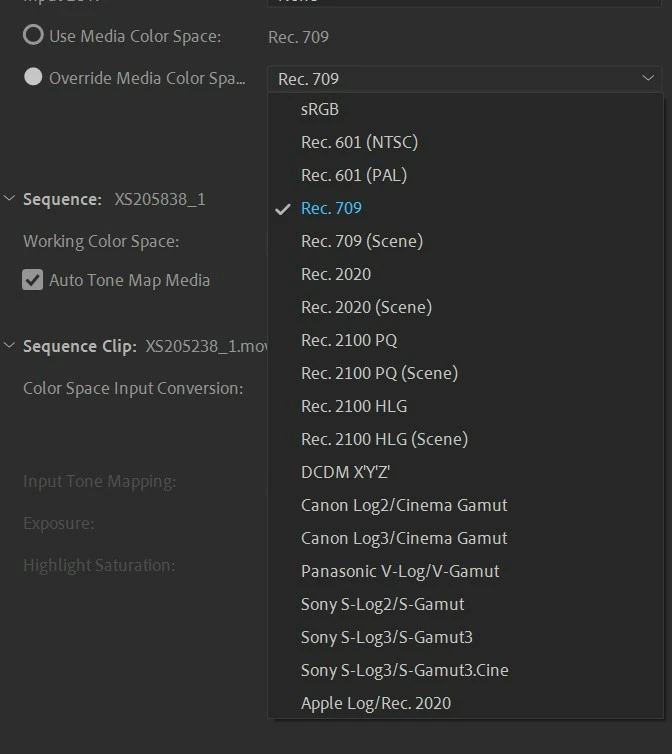Choose Rec. 601 (PAL) option
This screenshot has height=754, width=672.
point(465,175)
